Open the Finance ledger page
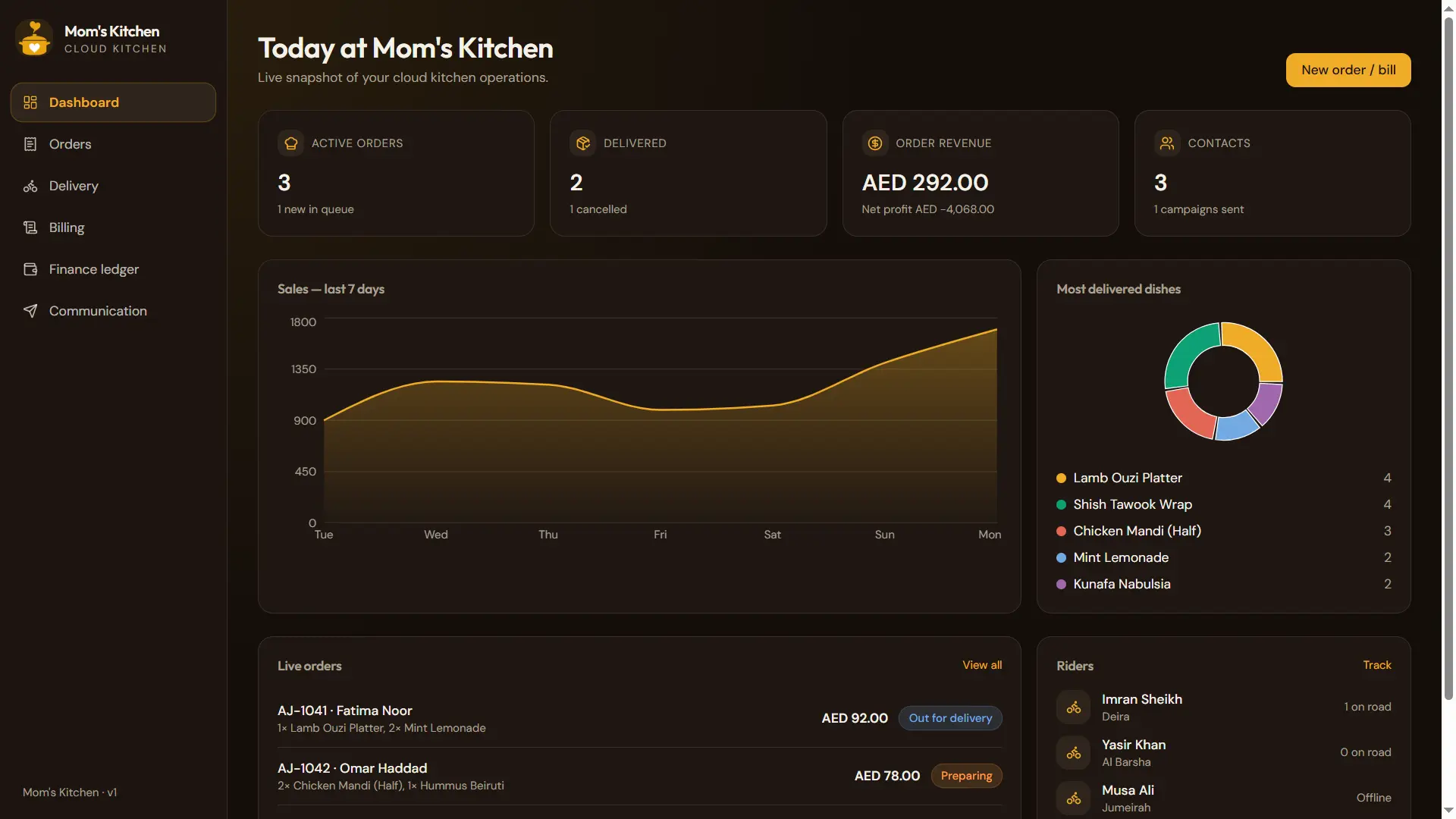This screenshot has width=1456, height=819. (113, 269)
